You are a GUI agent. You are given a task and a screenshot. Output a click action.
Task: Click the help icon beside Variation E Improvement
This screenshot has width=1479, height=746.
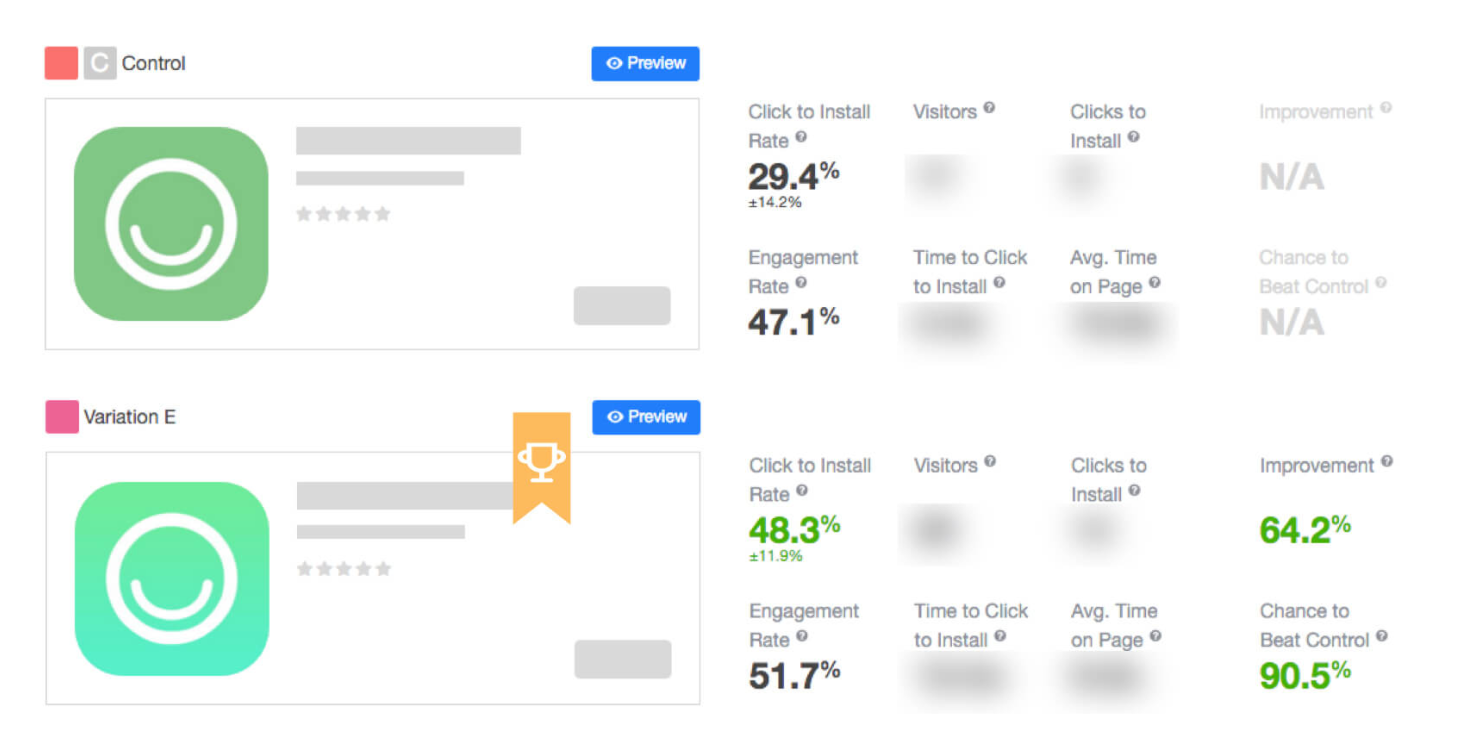(1387, 462)
